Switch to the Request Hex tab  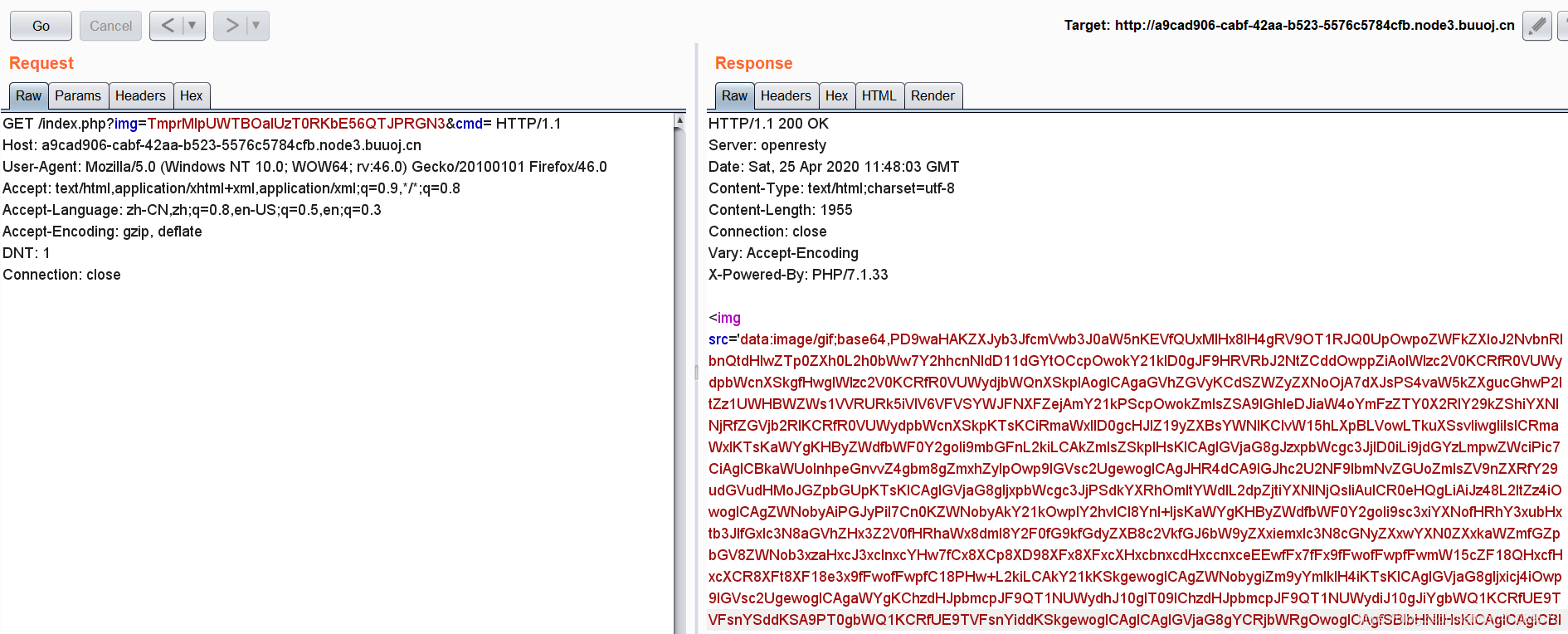tap(191, 95)
